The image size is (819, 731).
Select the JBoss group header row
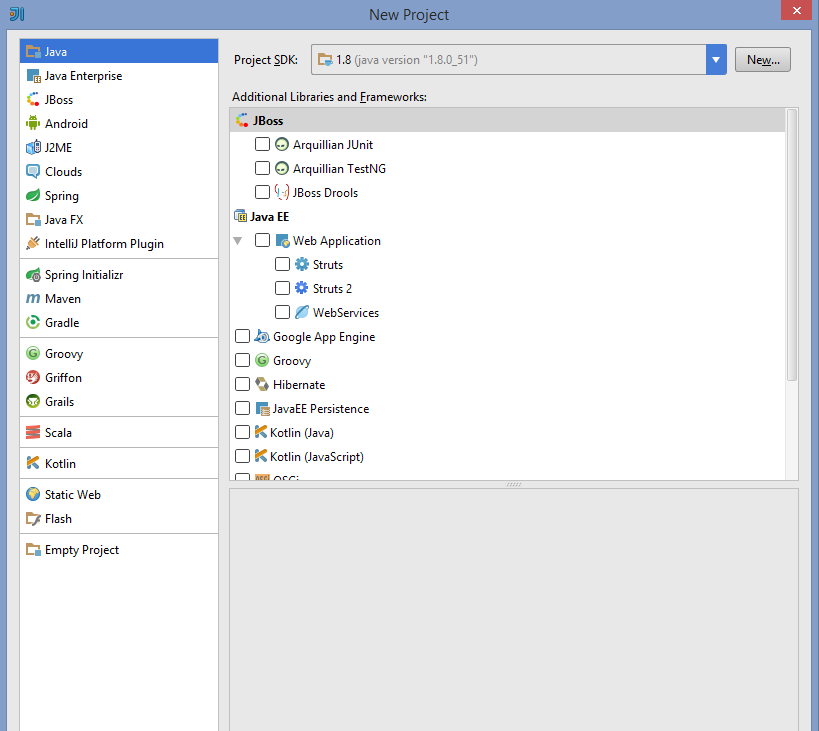507,121
